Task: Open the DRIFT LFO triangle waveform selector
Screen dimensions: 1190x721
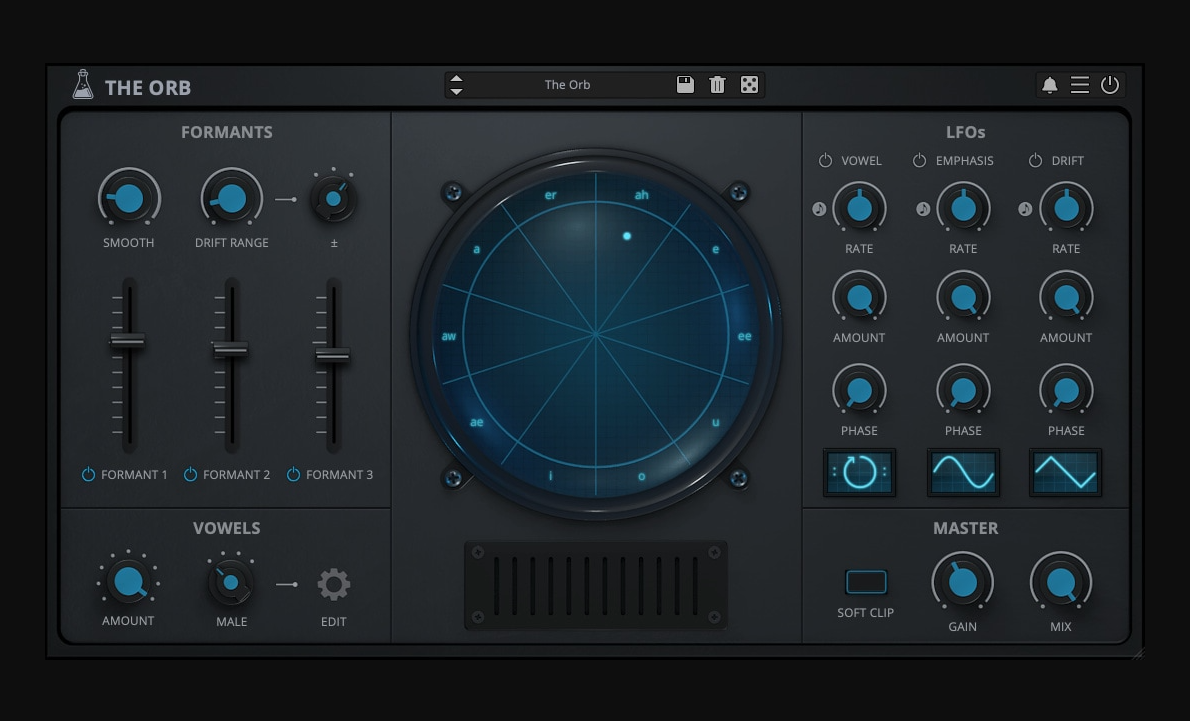Action: point(1066,472)
